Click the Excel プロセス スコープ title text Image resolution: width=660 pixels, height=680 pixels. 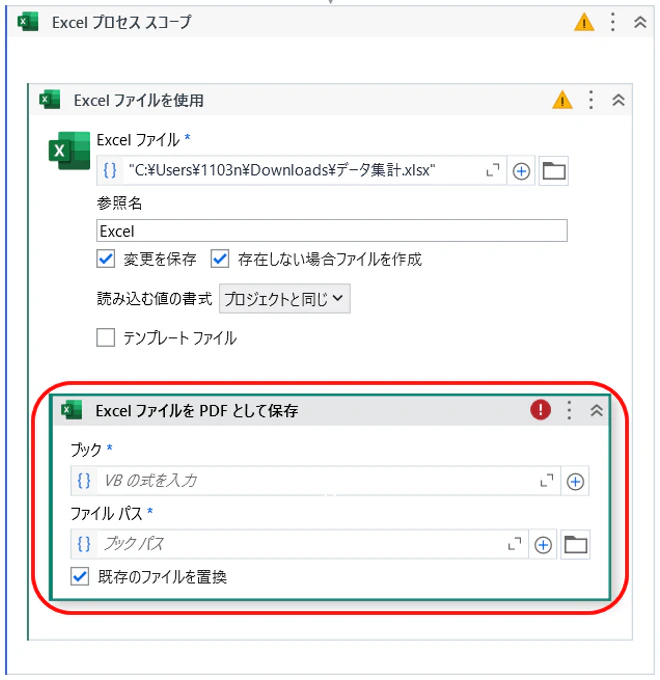pyautogui.click(x=122, y=22)
